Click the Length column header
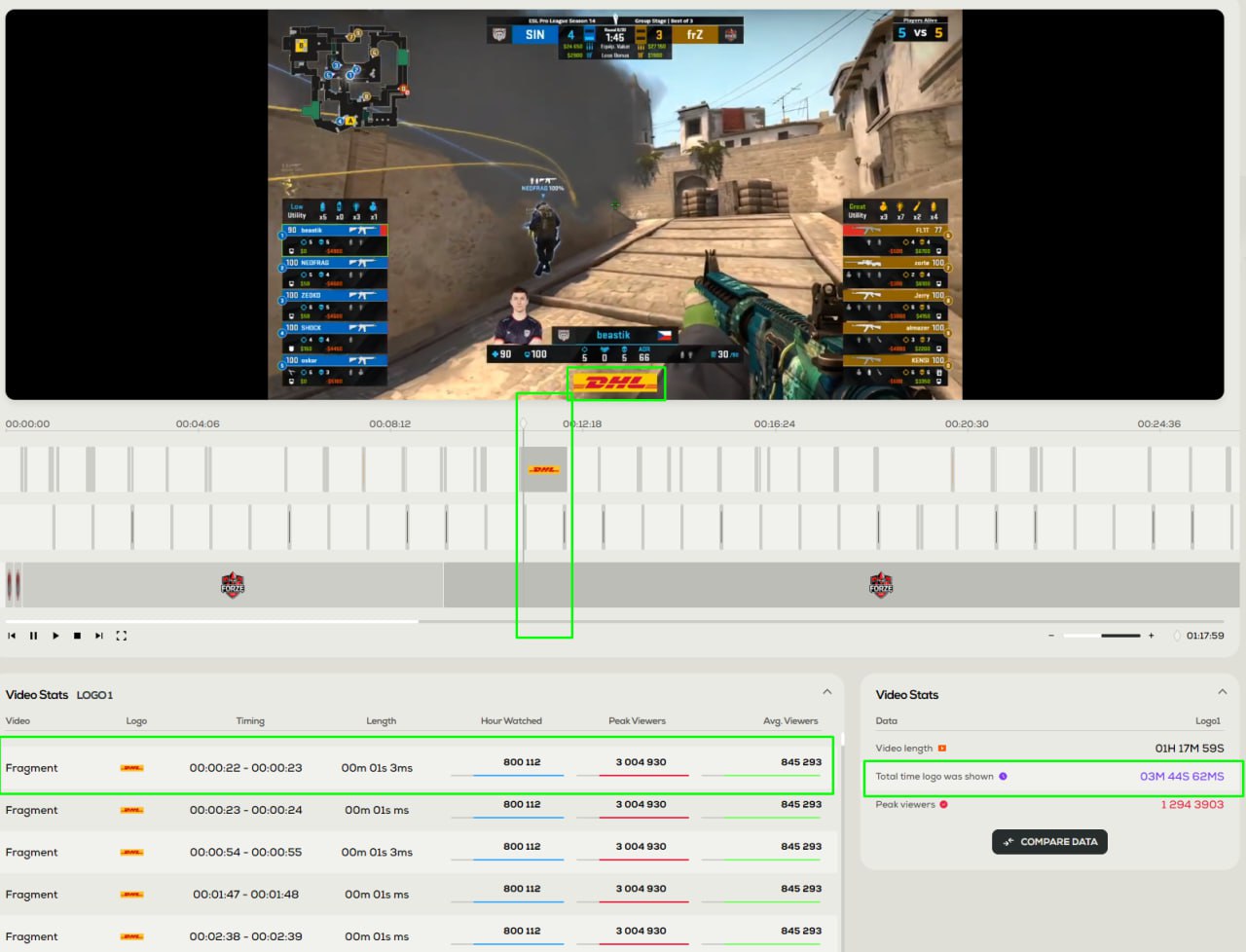The image size is (1246, 952). (x=381, y=721)
